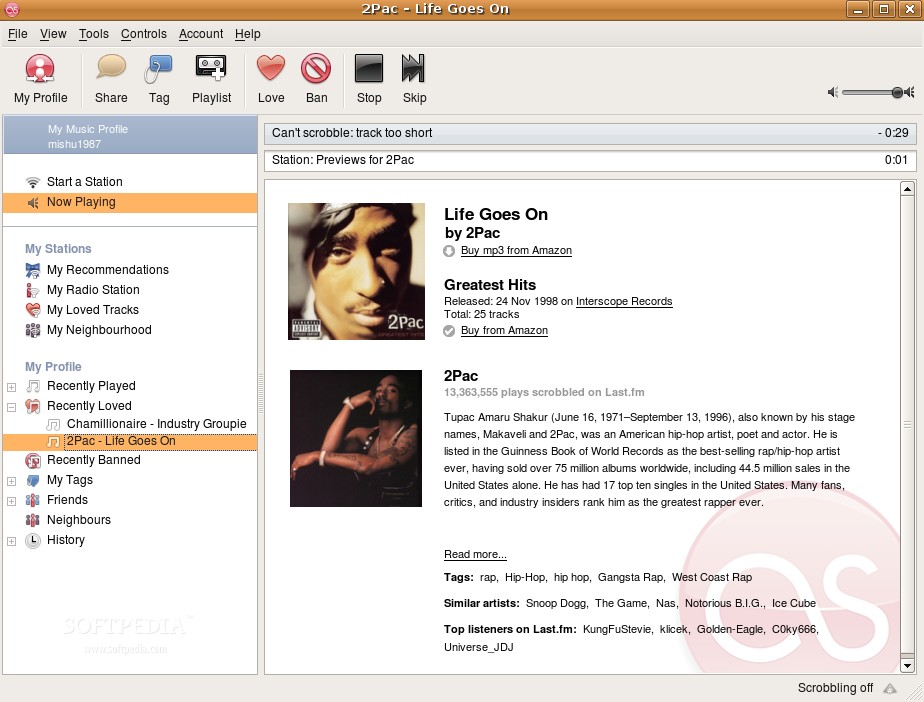Viewport: 924px width, 702px height.
Task: Click the West Coast Rap tag
Action: tap(712, 578)
